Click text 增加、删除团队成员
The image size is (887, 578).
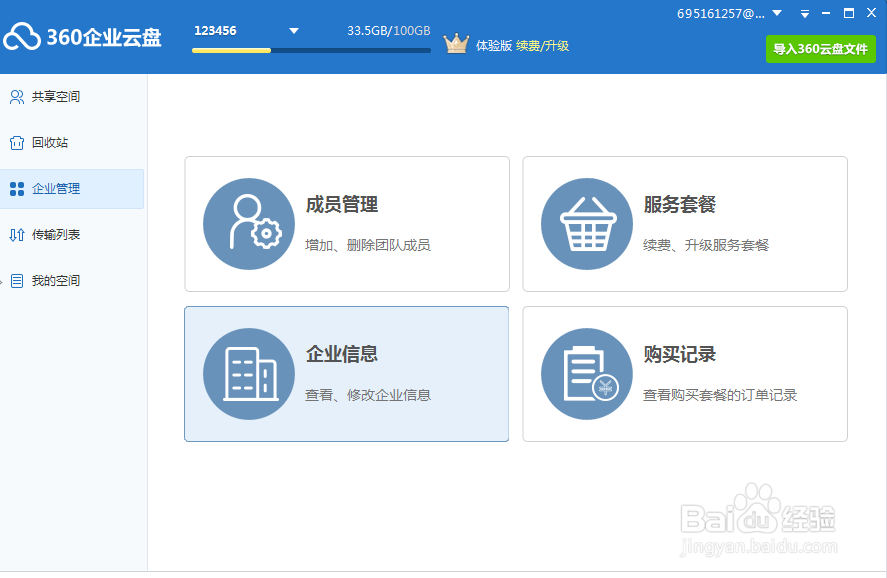pyautogui.click(x=368, y=245)
